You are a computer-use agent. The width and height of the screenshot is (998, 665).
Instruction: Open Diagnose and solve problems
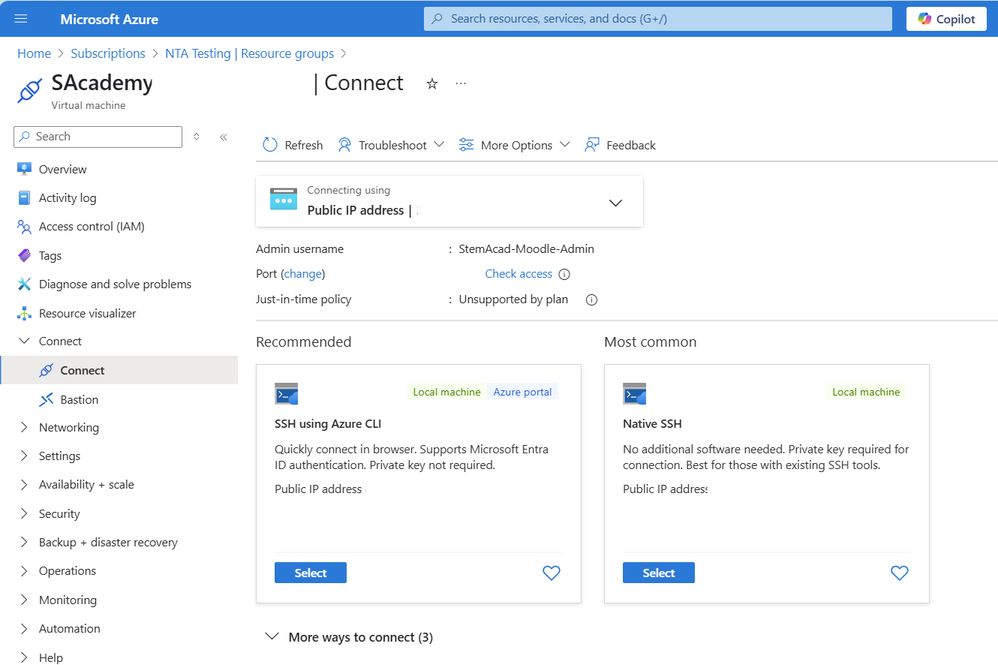pos(115,284)
